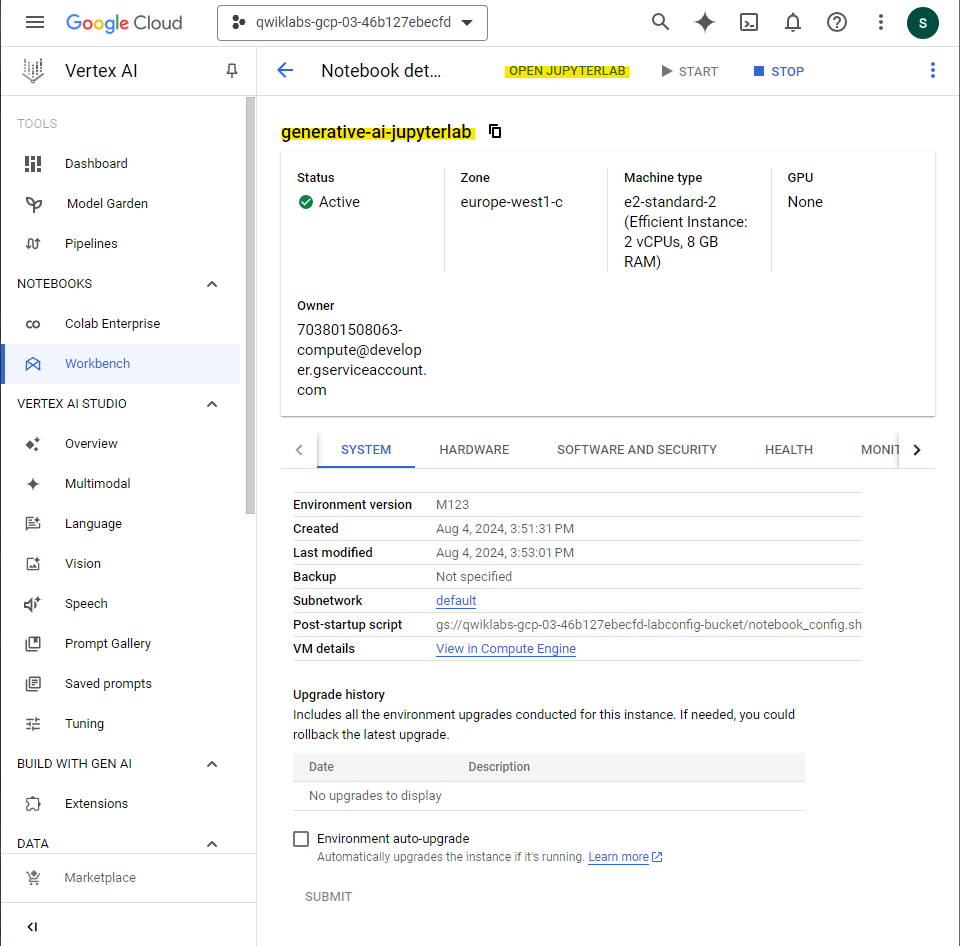Click the Active status text
Image resolution: width=960 pixels, height=946 pixels.
[339, 202]
